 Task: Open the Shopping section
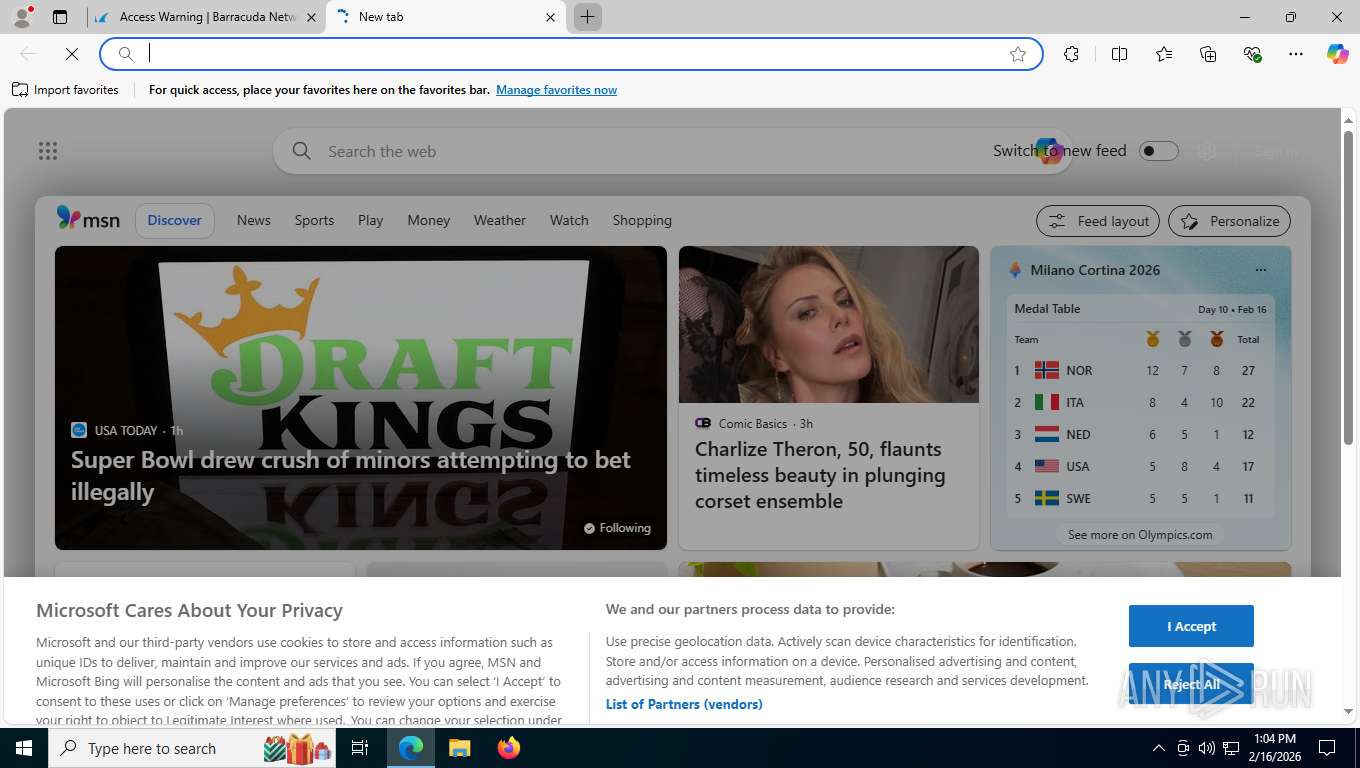(642, 220)
